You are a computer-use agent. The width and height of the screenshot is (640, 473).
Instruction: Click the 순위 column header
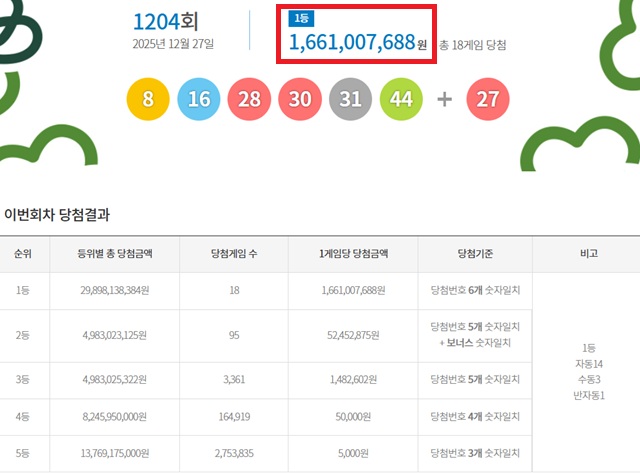click(x=22, y=254)
